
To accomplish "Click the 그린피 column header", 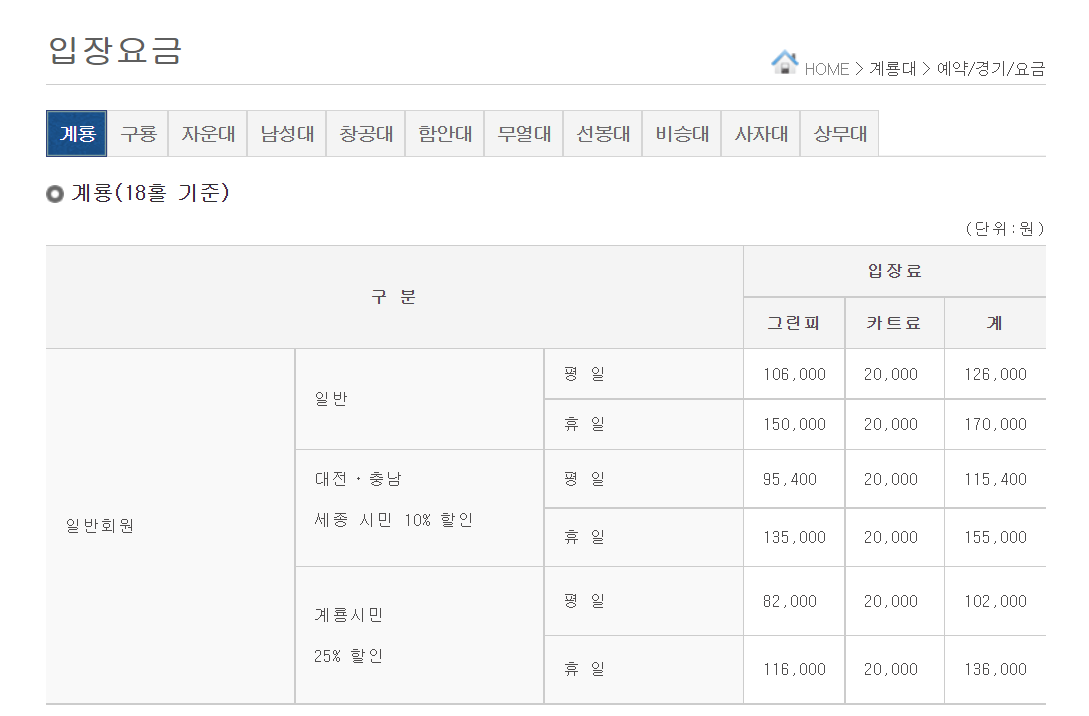I will click(x=792, y=322).
